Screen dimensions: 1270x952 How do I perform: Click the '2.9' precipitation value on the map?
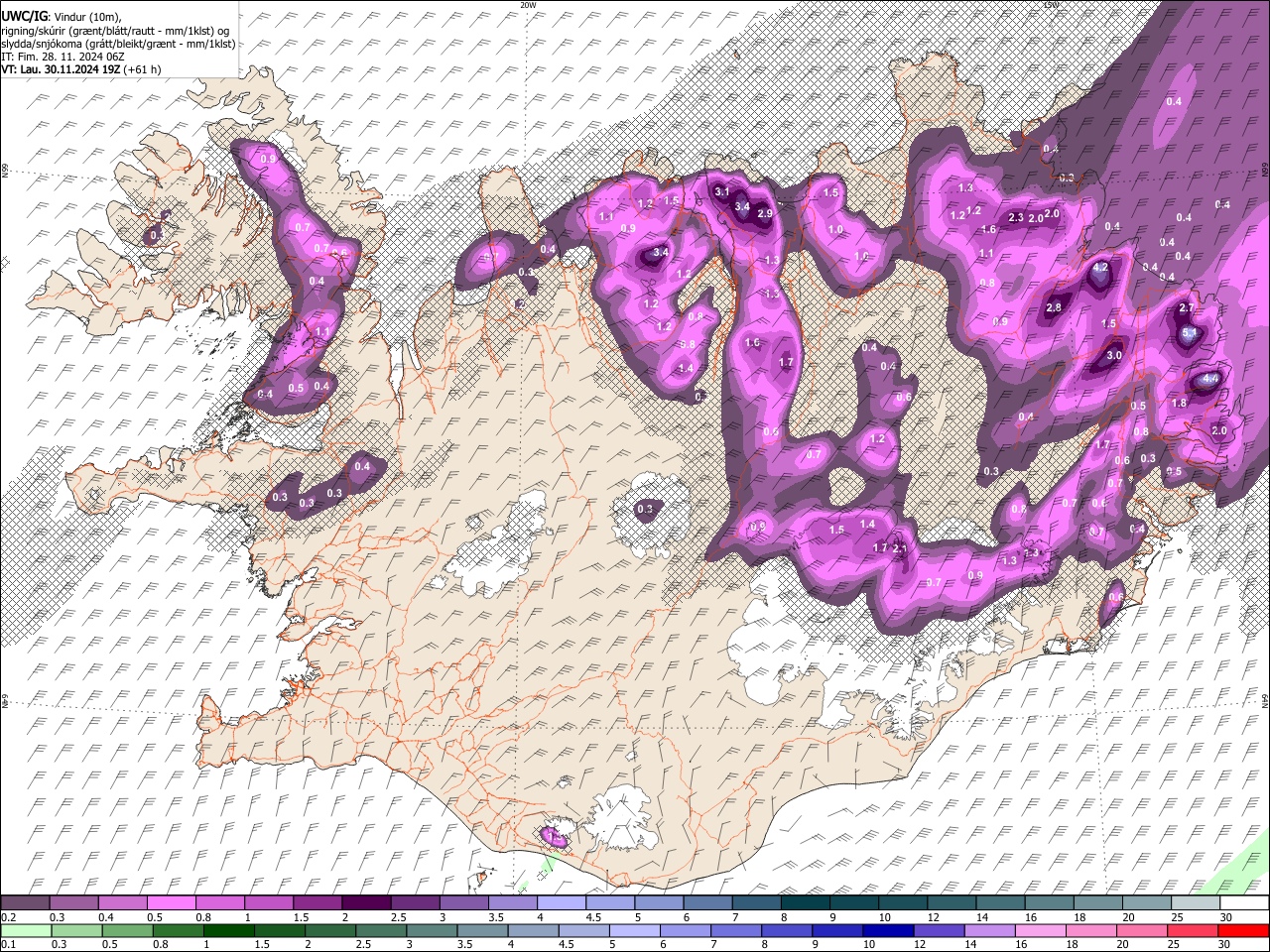[765, 213]
